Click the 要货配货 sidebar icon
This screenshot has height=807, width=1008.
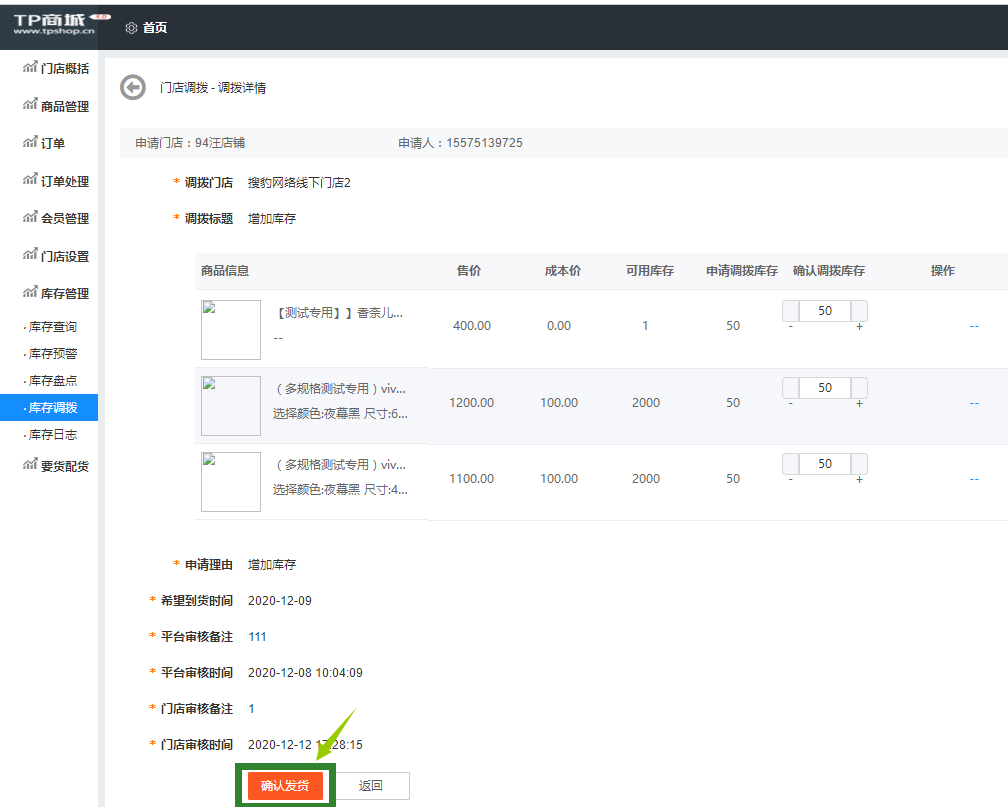(x=53, y=464)
